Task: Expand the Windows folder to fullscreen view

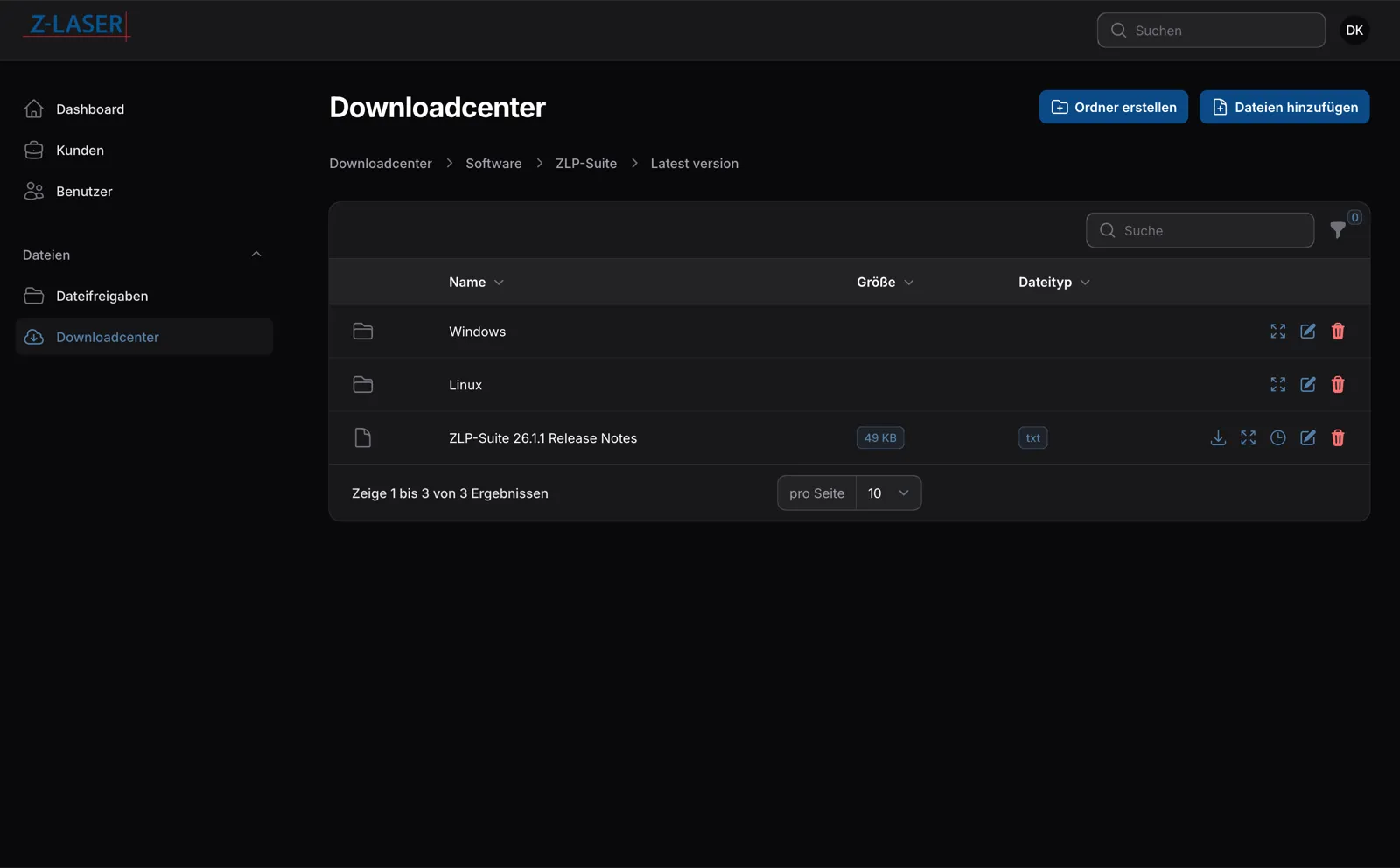Action: click(x=1277, y=331)
